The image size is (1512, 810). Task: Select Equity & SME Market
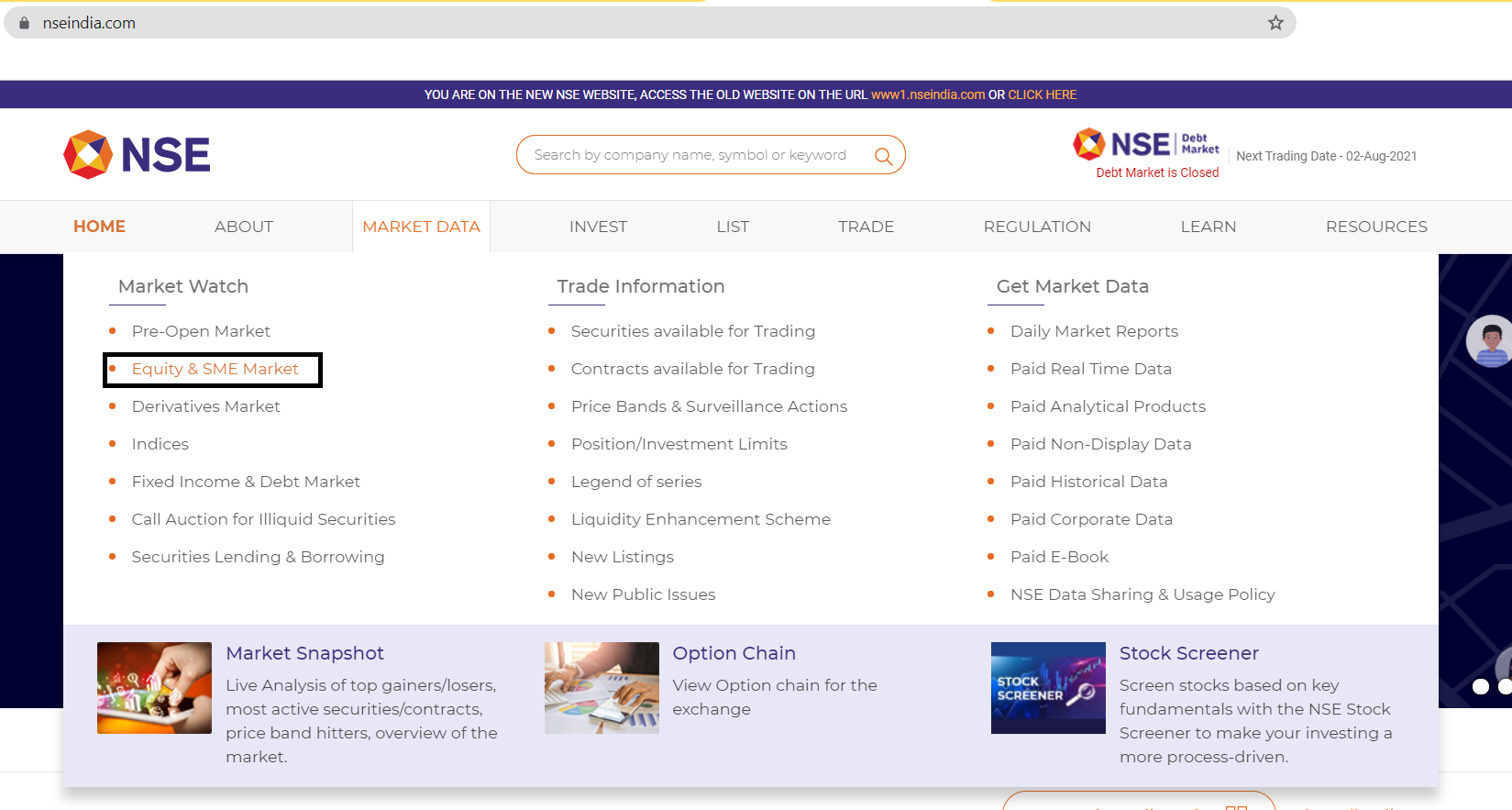(215, 369)
